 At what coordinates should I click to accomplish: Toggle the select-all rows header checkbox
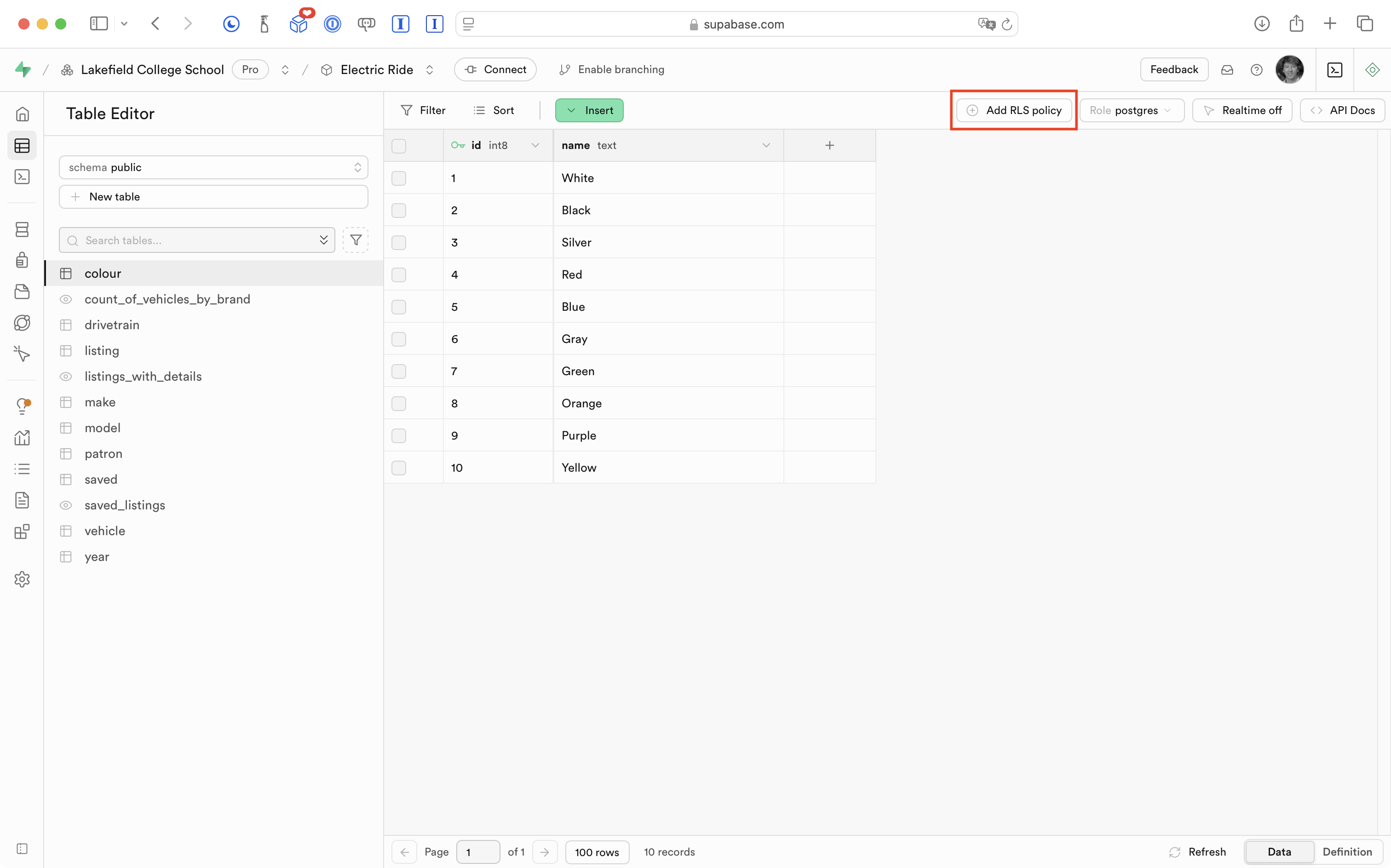[x=398, y=146]
